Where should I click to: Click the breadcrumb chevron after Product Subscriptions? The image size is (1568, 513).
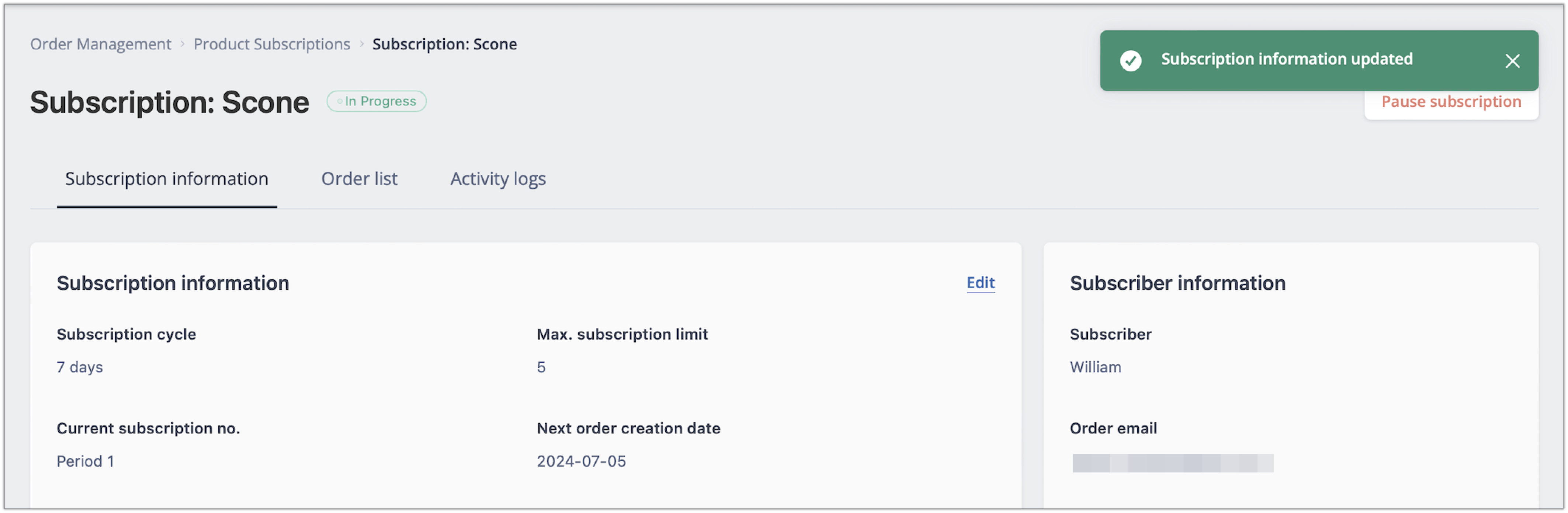click(x=361, y=45)
